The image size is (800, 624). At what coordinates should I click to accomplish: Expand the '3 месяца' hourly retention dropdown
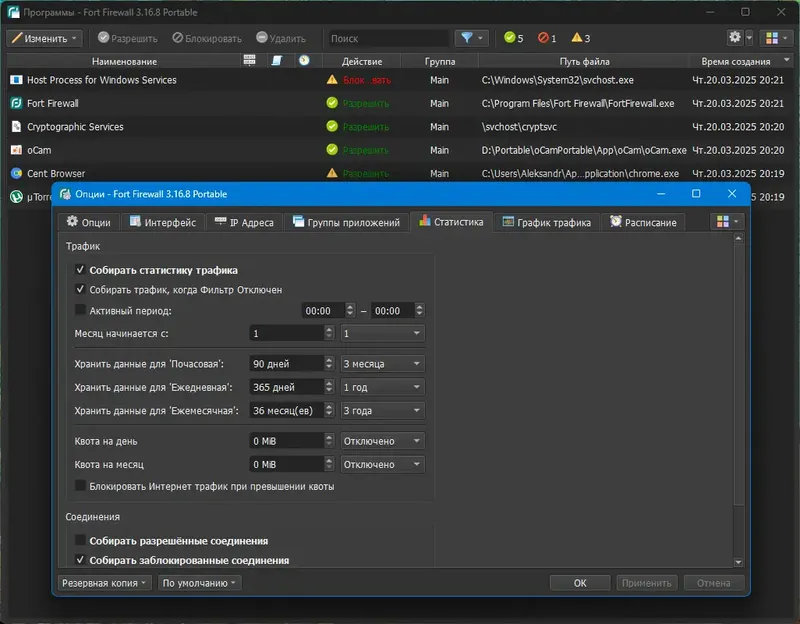tap(382, 364)
